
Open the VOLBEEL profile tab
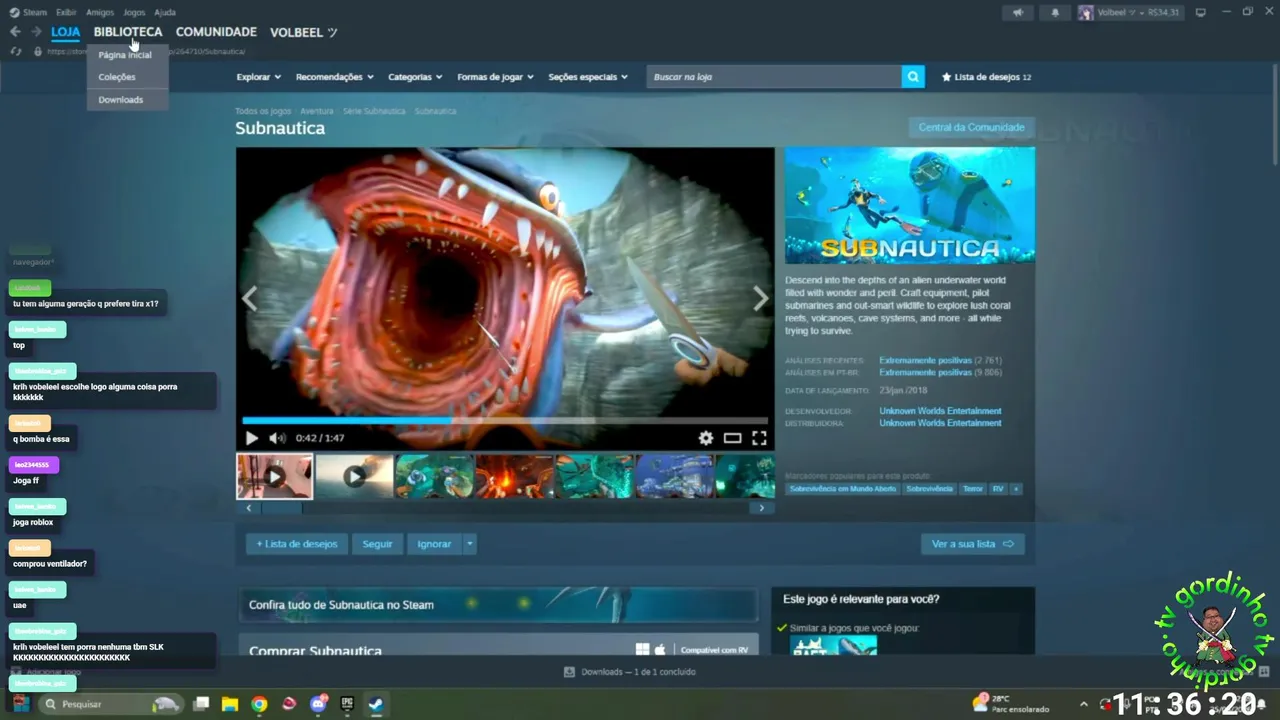(303, 32)
